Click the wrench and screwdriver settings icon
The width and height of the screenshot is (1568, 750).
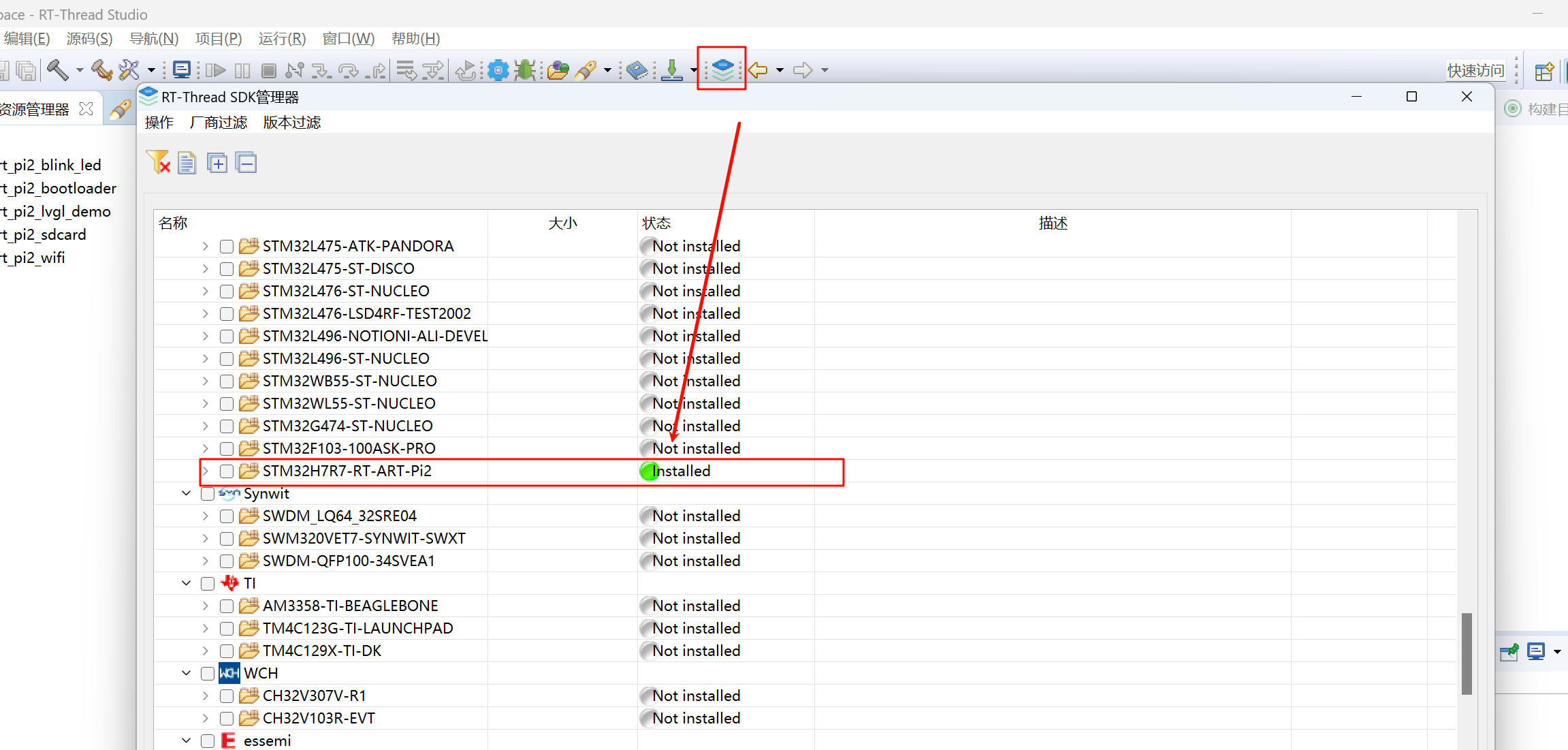click(129, 69)
